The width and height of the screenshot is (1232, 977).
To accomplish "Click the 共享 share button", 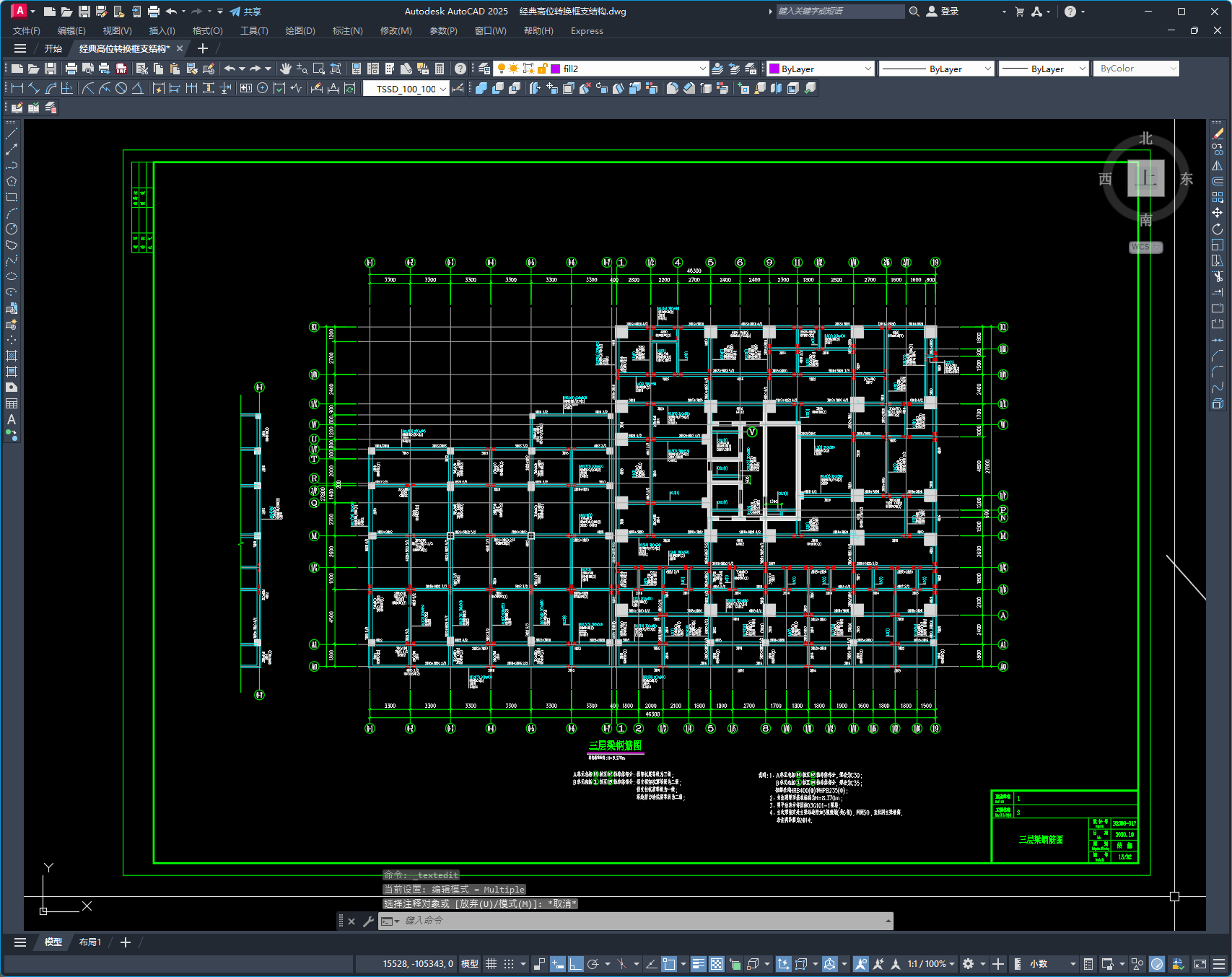I will pos(245,12).
